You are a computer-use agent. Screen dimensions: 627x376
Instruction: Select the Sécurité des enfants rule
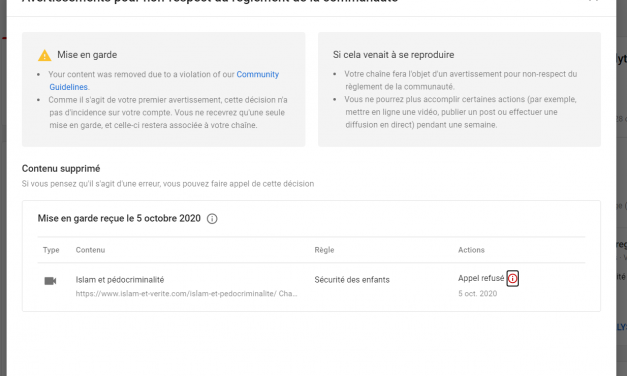click(352, 280)
